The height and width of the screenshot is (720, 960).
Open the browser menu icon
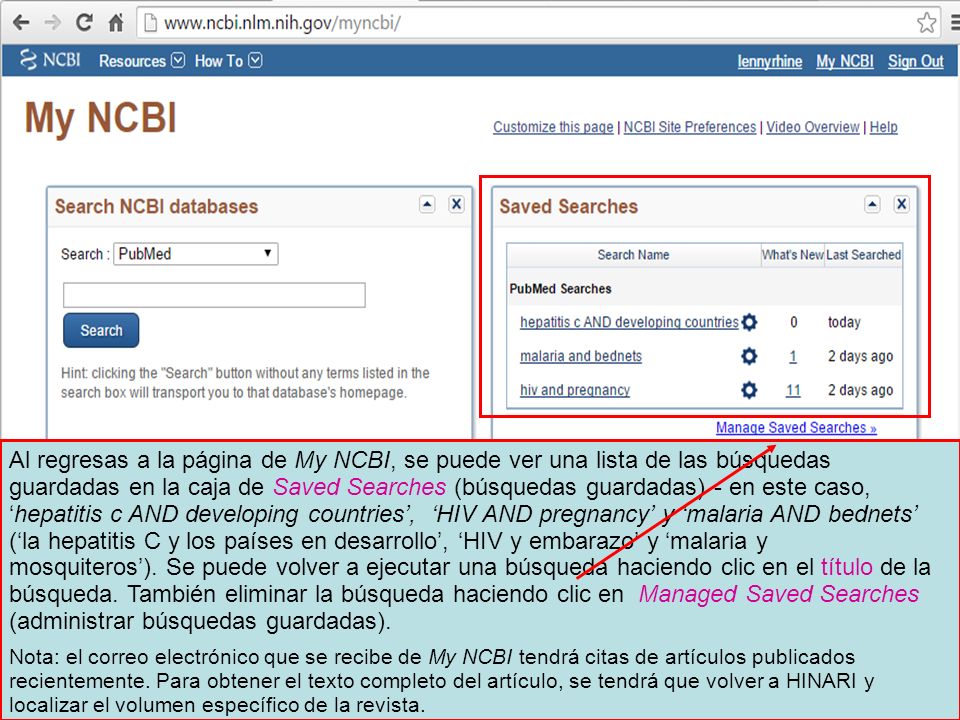coord(955,23)
